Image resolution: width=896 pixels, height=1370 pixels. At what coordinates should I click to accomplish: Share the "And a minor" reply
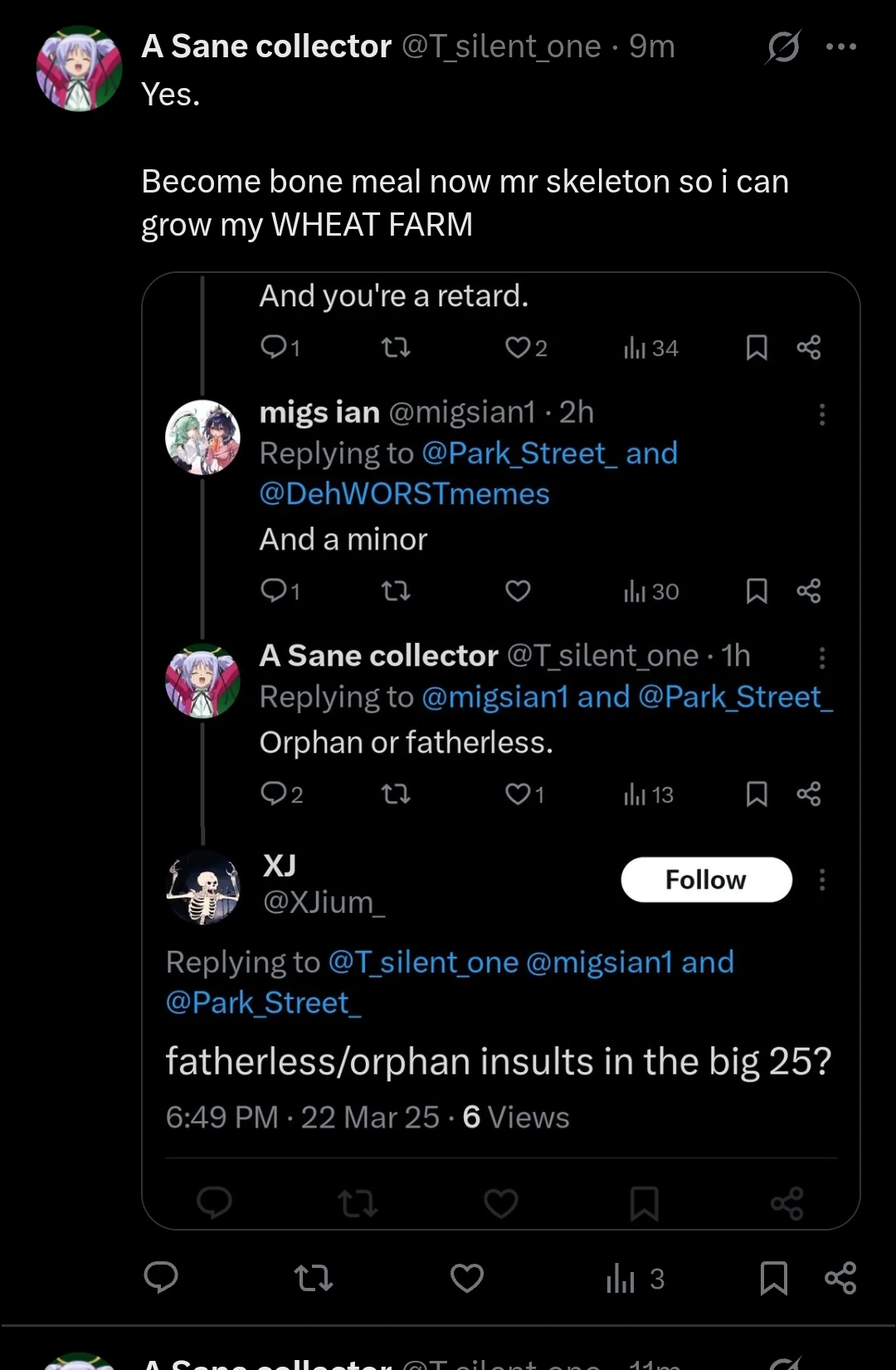pos(809,591)
